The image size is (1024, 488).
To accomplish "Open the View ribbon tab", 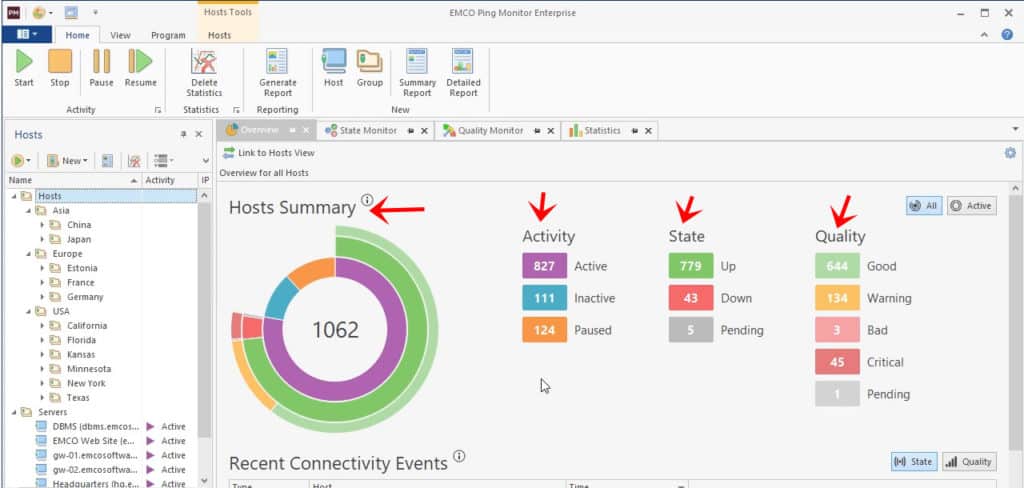I will [120, 35].
